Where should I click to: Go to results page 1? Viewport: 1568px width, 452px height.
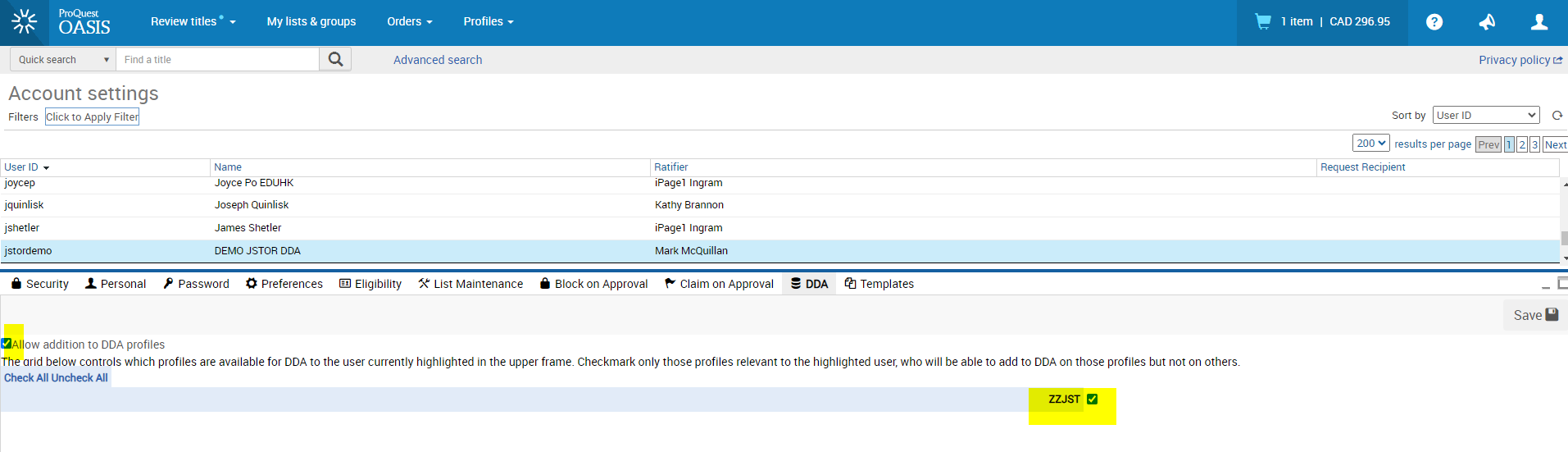click(1509, 144)
